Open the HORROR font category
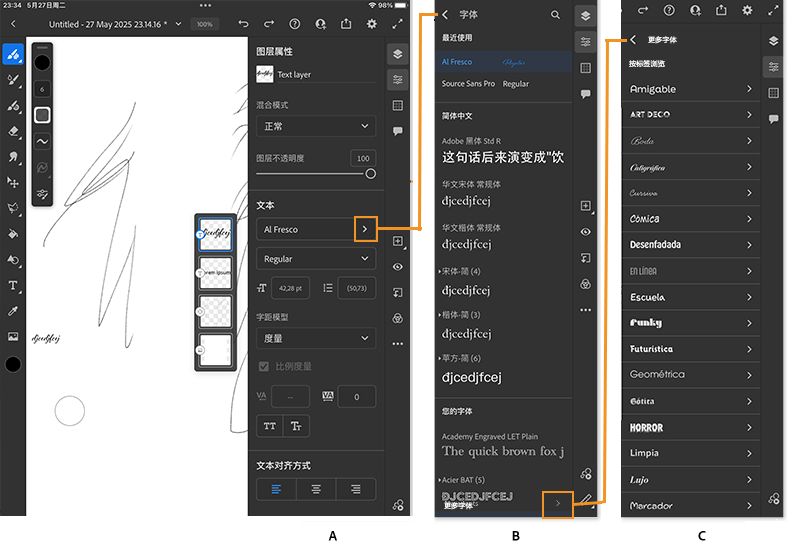 pos(691,427)
